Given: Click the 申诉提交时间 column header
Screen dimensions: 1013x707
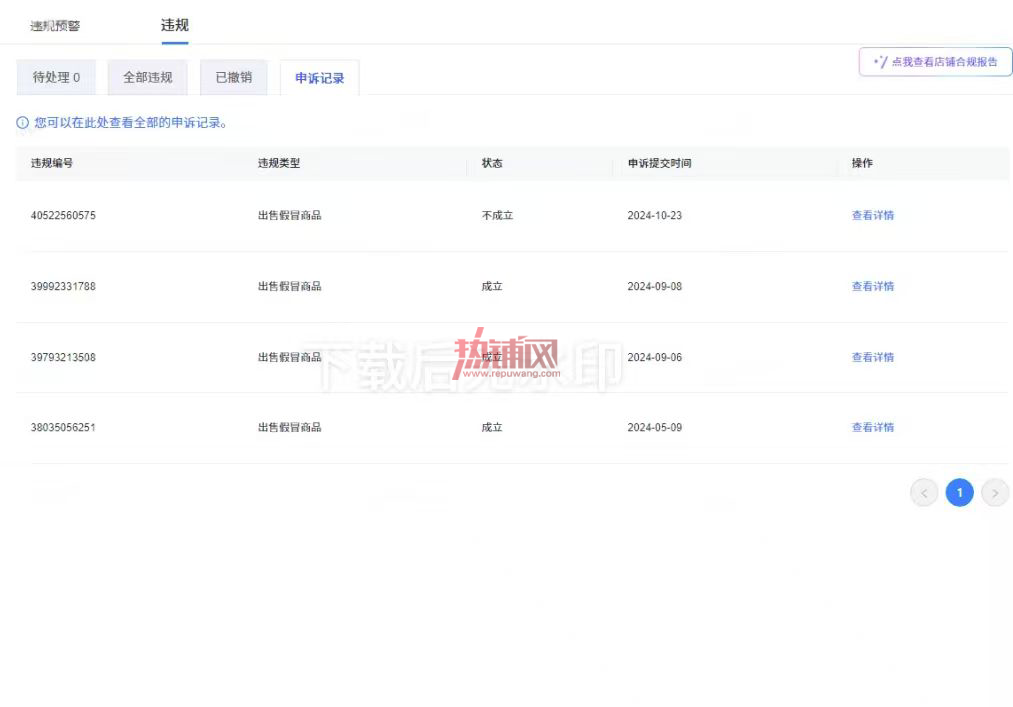Looking at the screenshot, I should (660, 164).
